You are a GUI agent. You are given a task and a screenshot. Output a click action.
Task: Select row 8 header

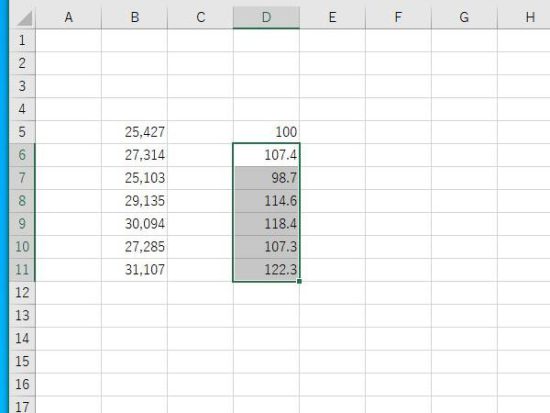22,201
